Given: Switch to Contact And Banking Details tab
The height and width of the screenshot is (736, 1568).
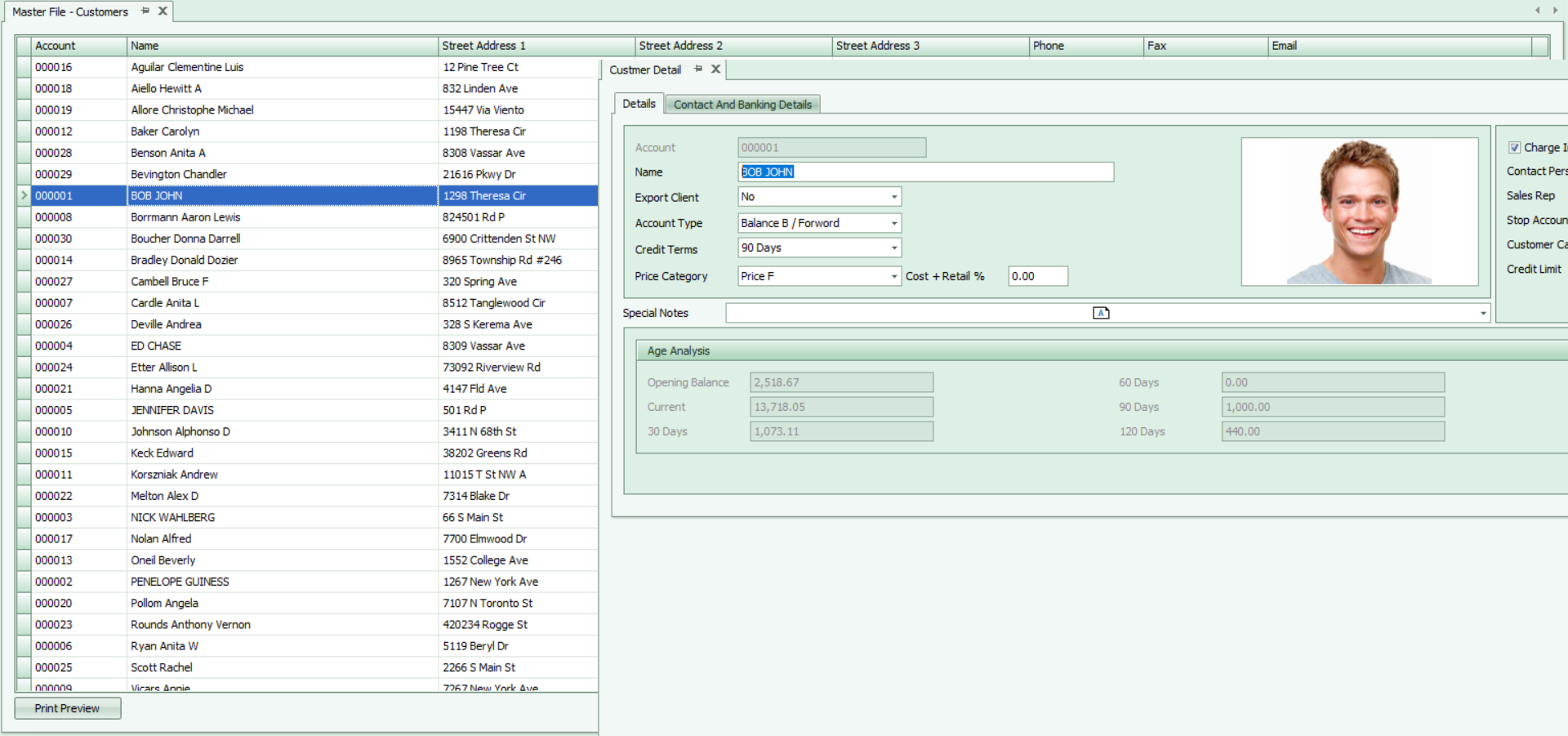Looking at the screenshot, I should click(x=742, y=105).
